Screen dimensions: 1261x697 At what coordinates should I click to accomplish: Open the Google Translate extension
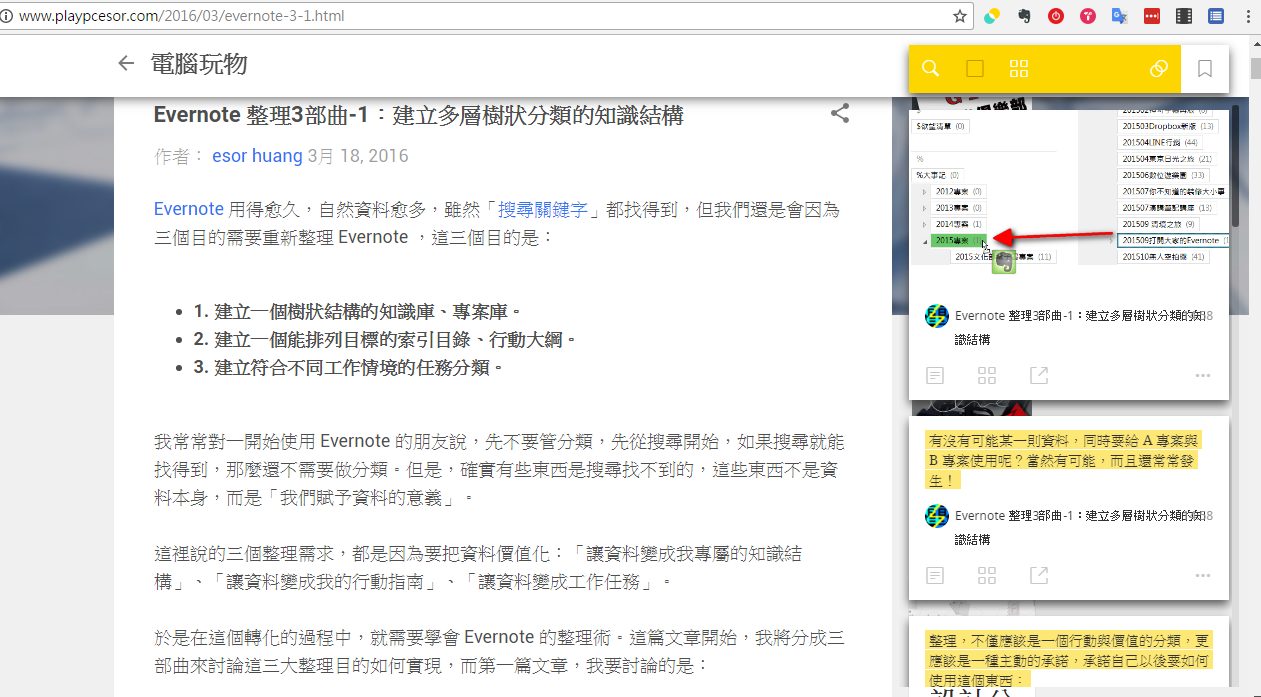[x=1120, y=16]
